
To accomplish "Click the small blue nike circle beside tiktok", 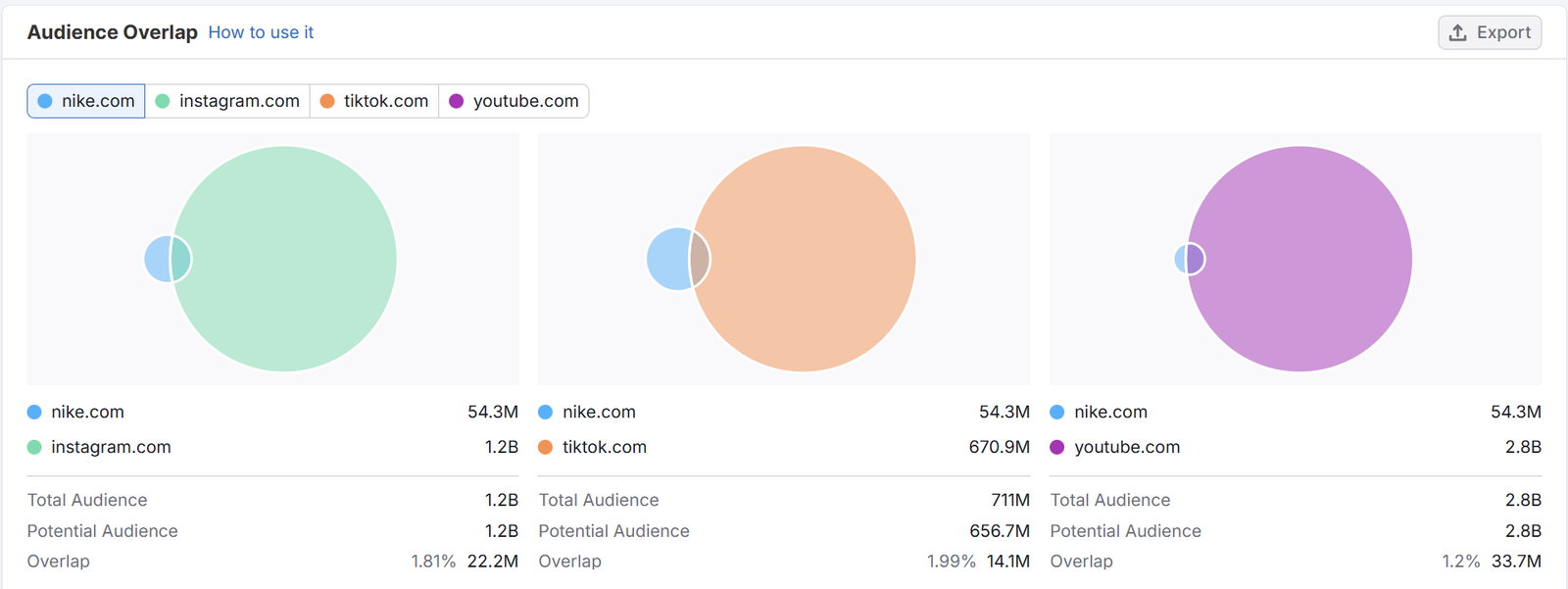I will [666, 259].
